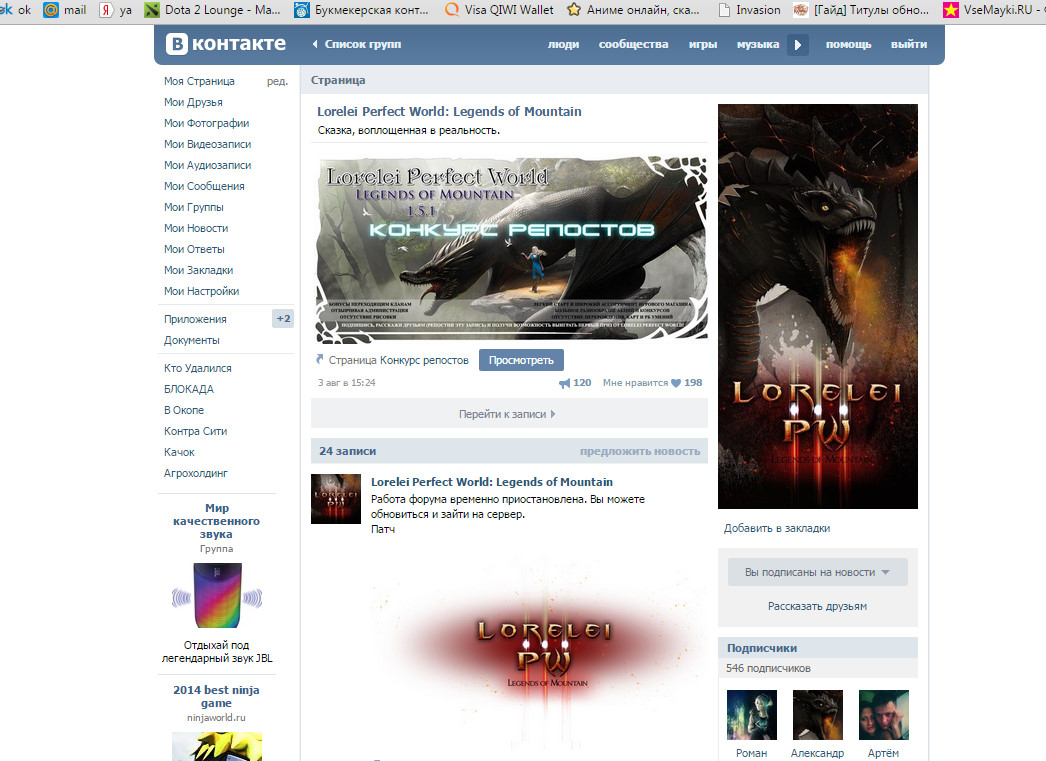Click Список групп back link
Screen dimensions: 1046x761
(363, 44)
